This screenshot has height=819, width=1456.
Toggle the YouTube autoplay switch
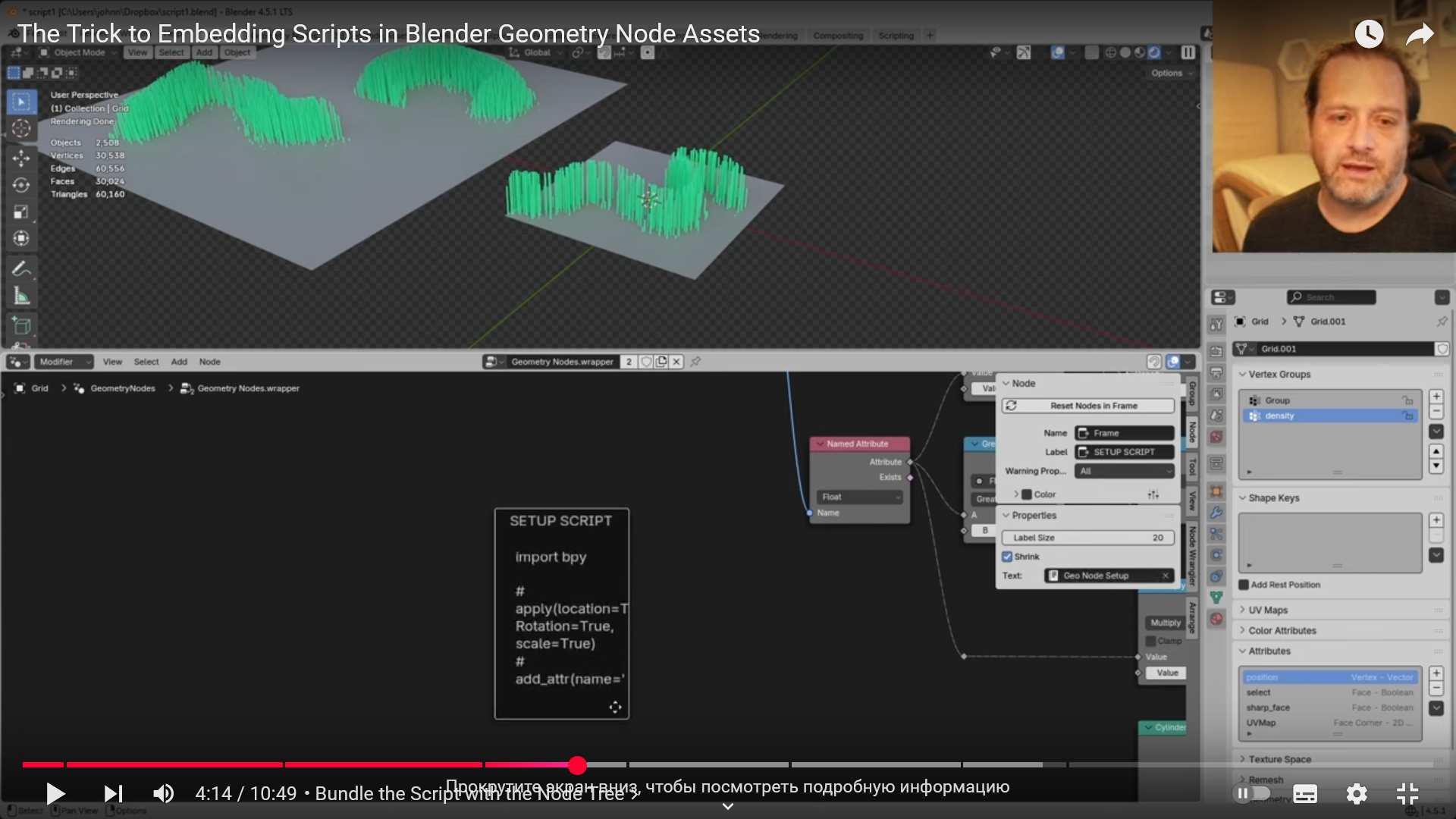point(1251,794)
